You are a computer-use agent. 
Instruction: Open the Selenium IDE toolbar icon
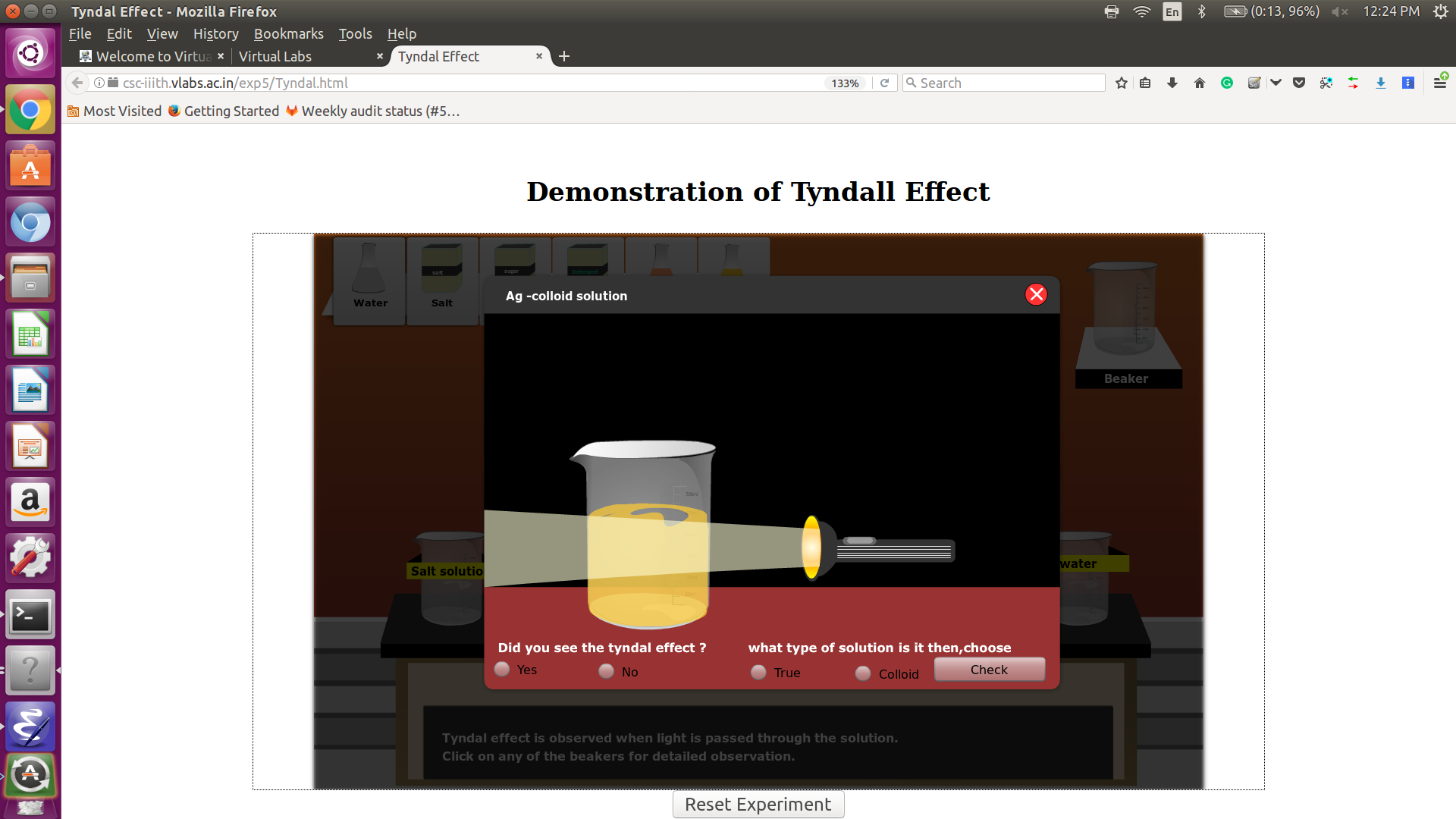pyautogui.click(x=1254, y=83)
